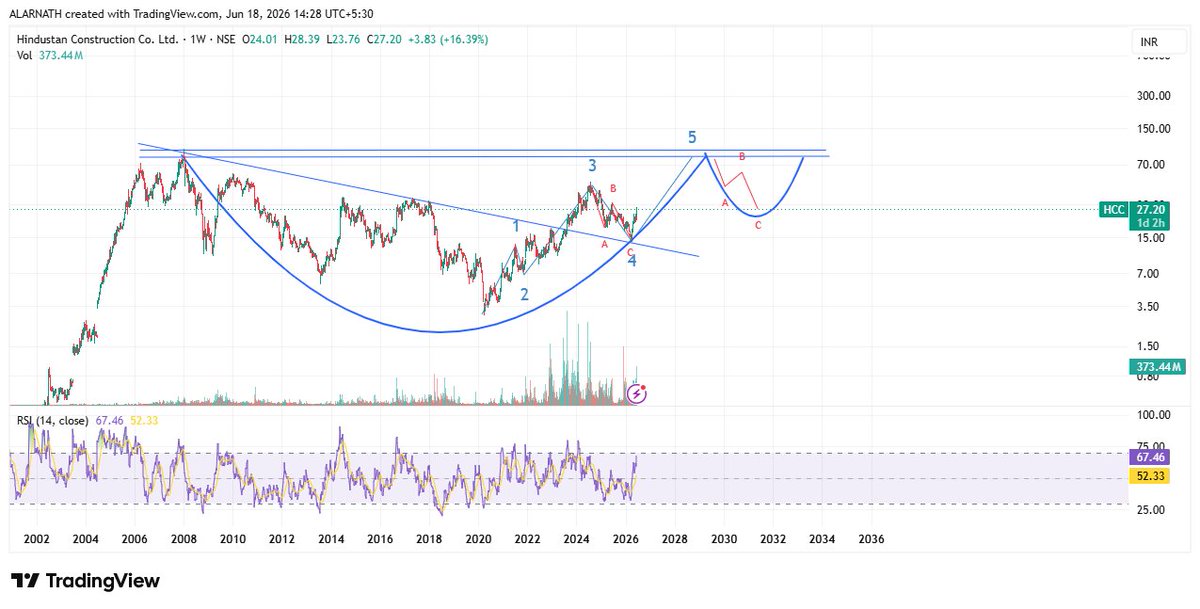
Task: Click the 1.50 price axis label
Action: point(1149,345)
